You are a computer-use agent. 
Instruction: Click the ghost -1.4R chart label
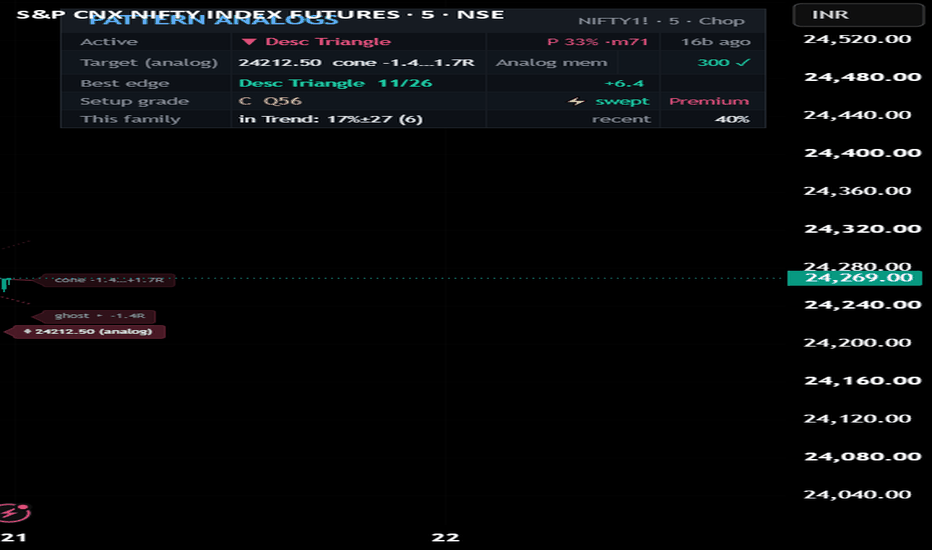click(x=95, y=316)
